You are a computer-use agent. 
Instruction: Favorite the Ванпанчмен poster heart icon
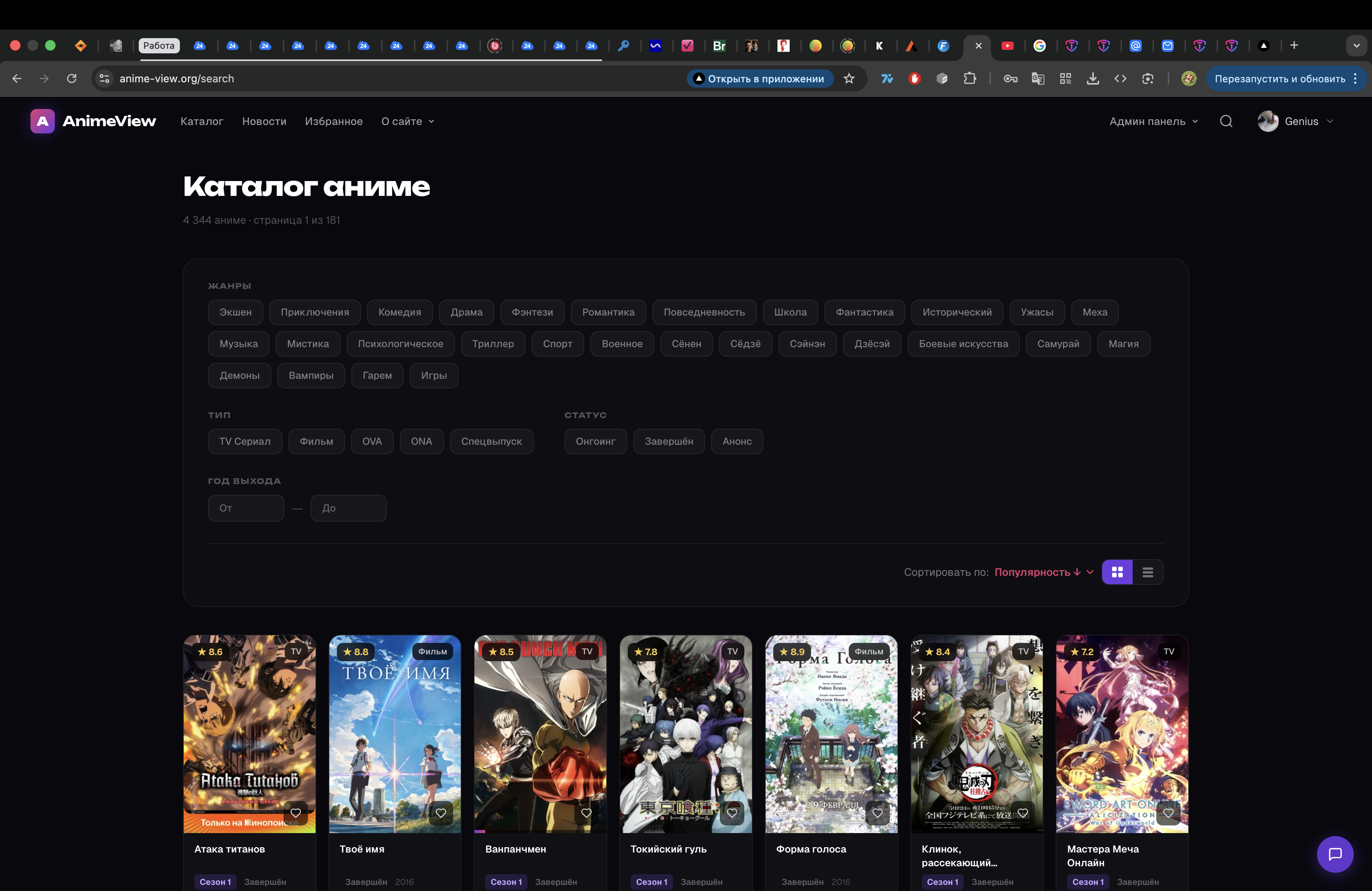tap(586, 812)
